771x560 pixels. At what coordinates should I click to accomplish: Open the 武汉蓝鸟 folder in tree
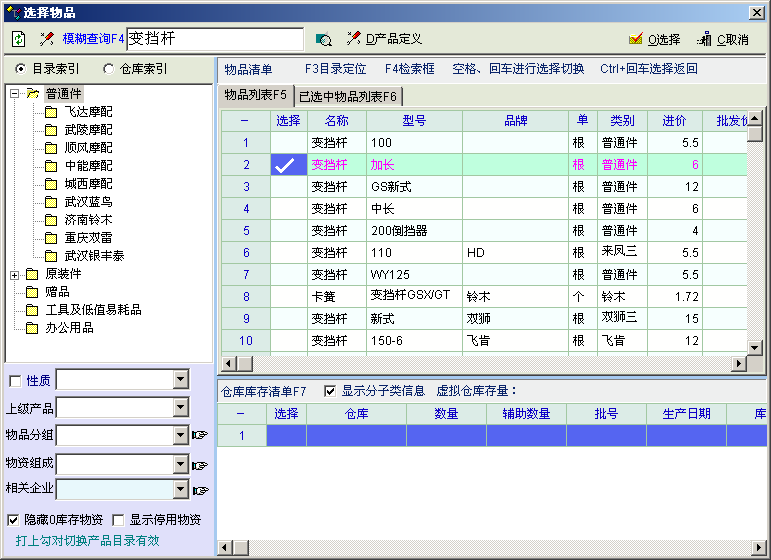pos(88,202)
